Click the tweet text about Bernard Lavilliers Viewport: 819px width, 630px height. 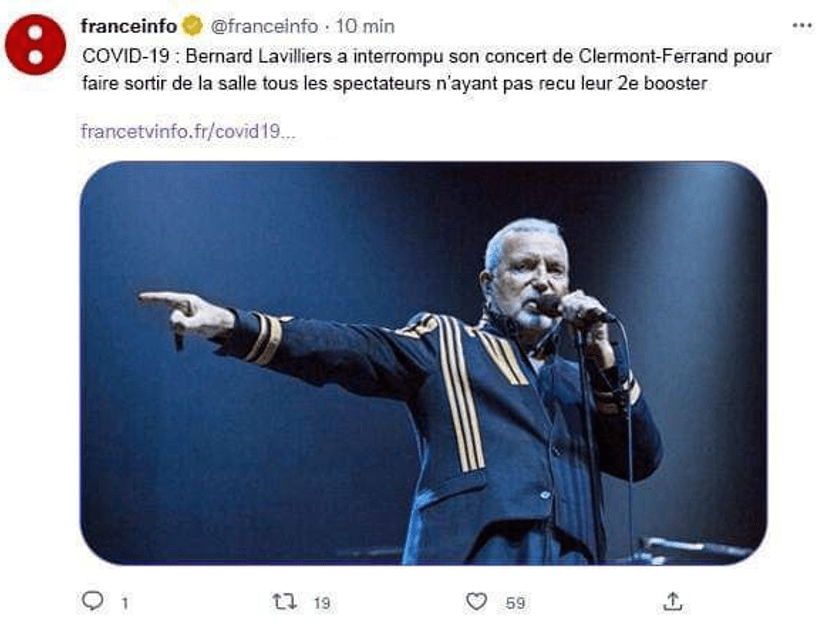click(x=426, y=69)
